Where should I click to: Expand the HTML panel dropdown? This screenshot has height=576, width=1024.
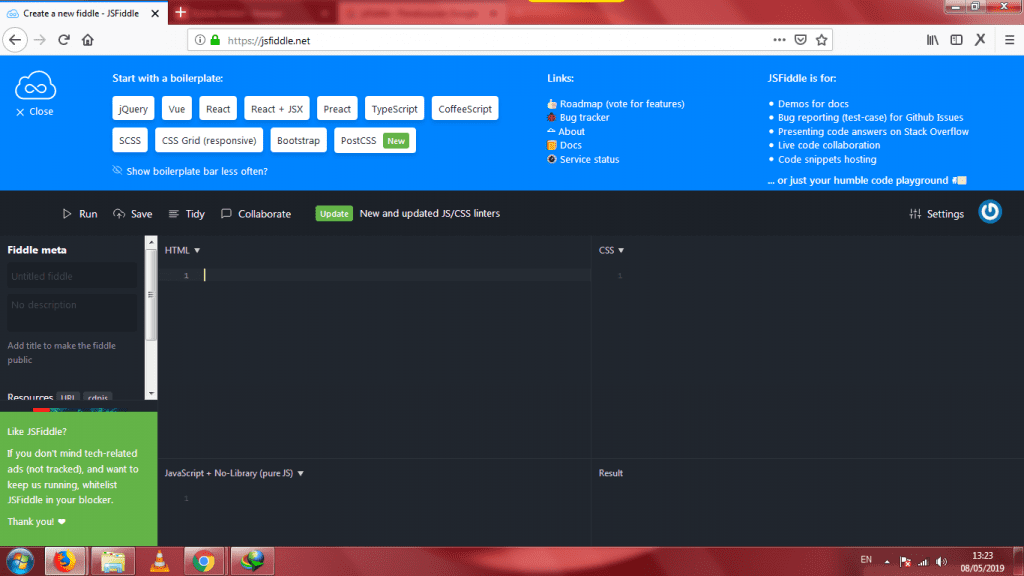pyautogui.click(x=182, y=250)
